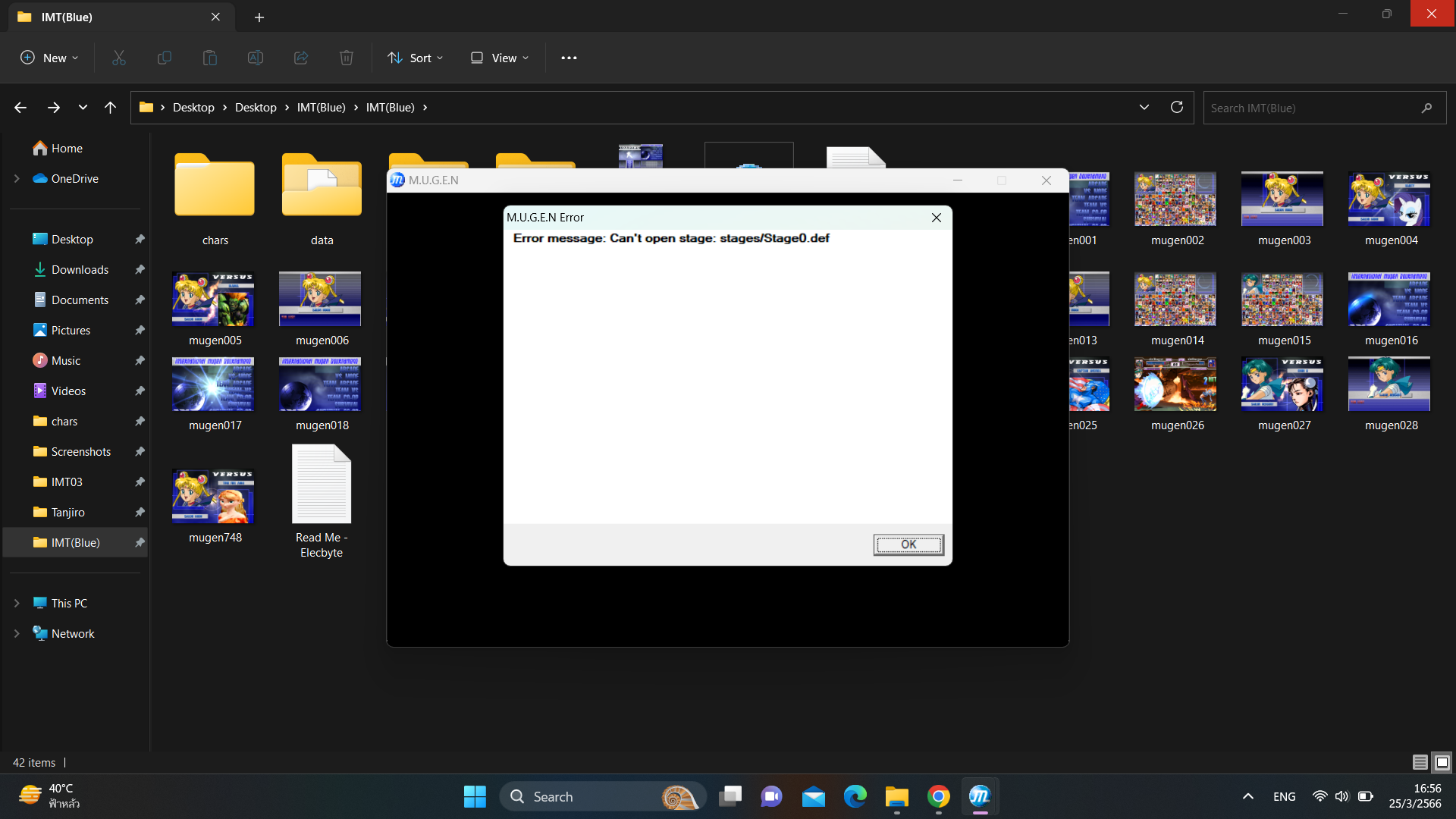Click OK in the M.U.G.E.N Error dialog
Screen dimensions: 1456x819
(x=908, y=544)
